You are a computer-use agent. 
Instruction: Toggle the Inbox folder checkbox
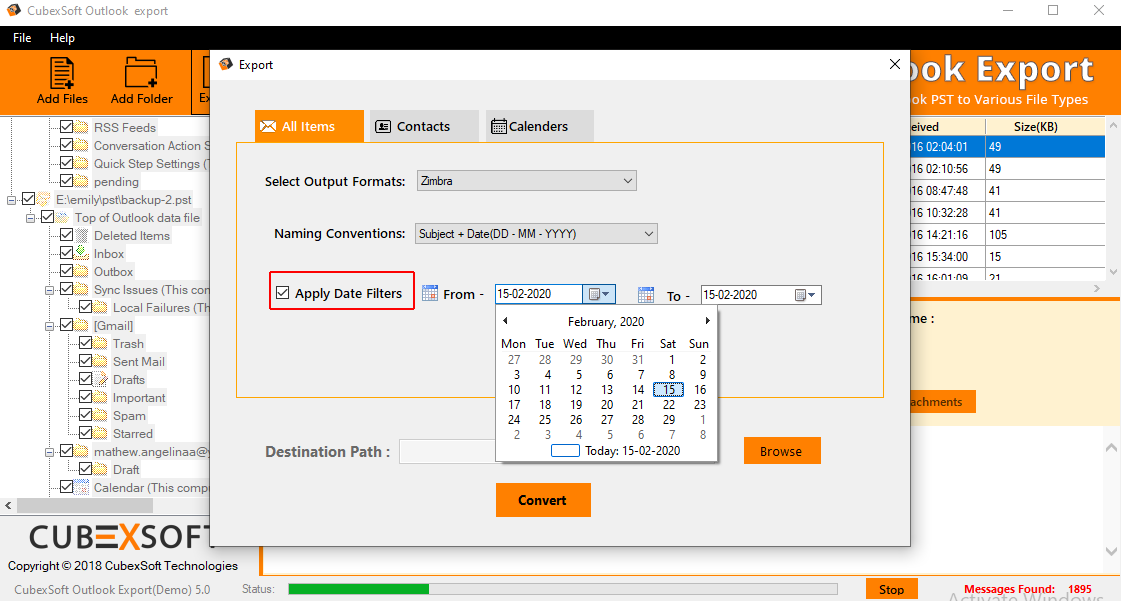click(66, 254)
